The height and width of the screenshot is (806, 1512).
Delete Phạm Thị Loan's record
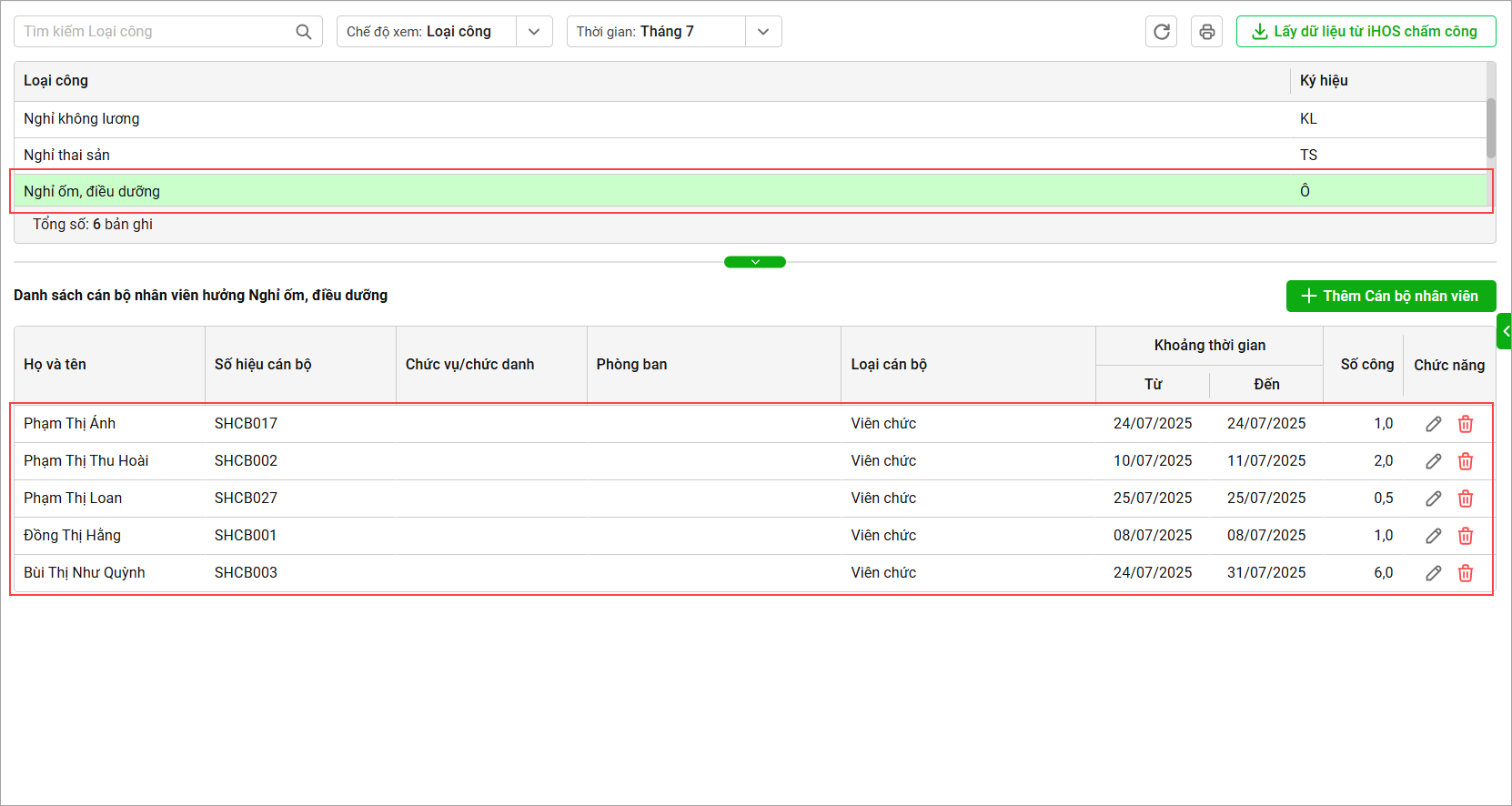click(x=1466, y=499)
